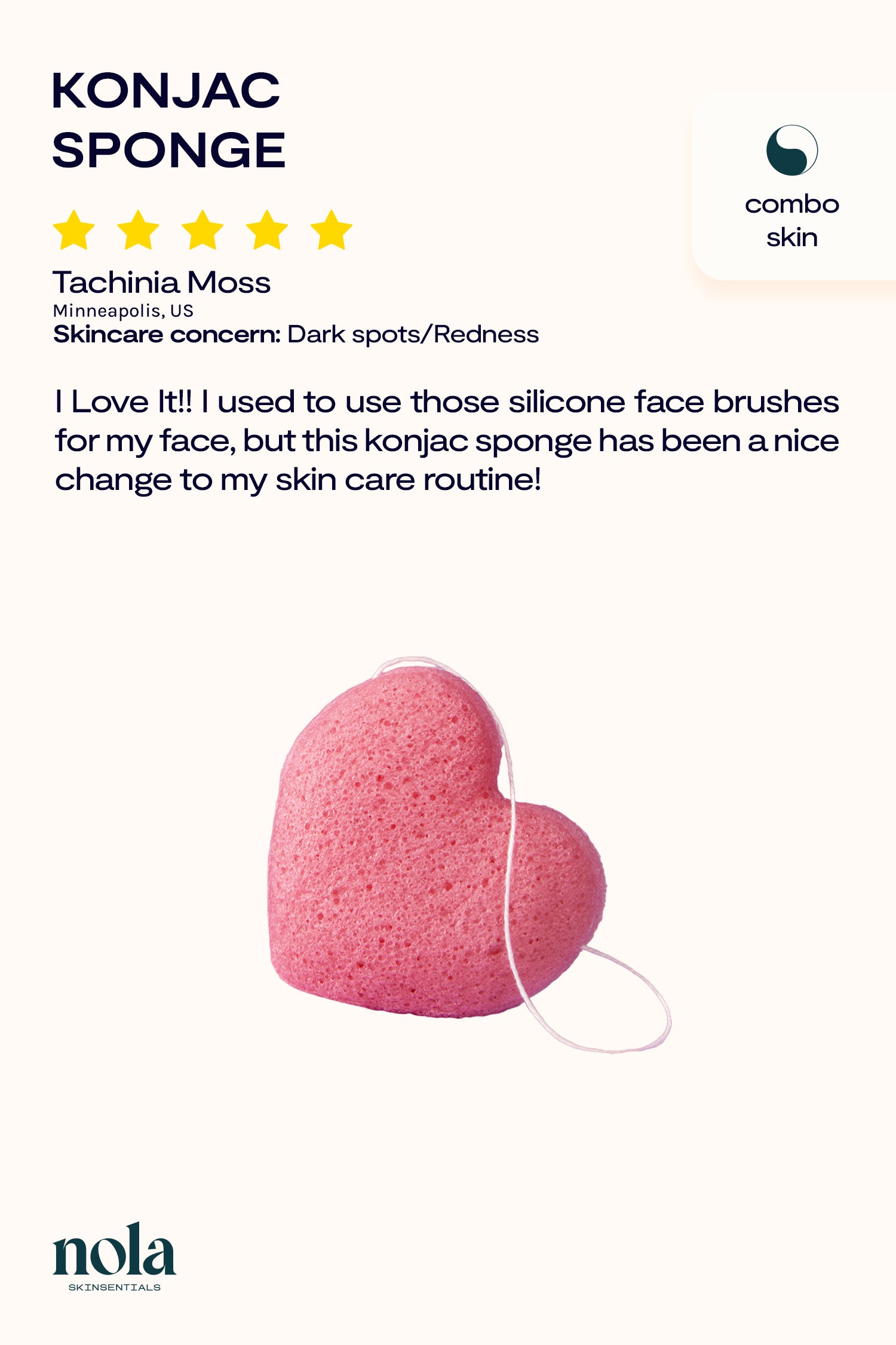This screenshot has width=896, height=1345.
Task: Click the Minneapolis, US location text
Action: [123, 311]
